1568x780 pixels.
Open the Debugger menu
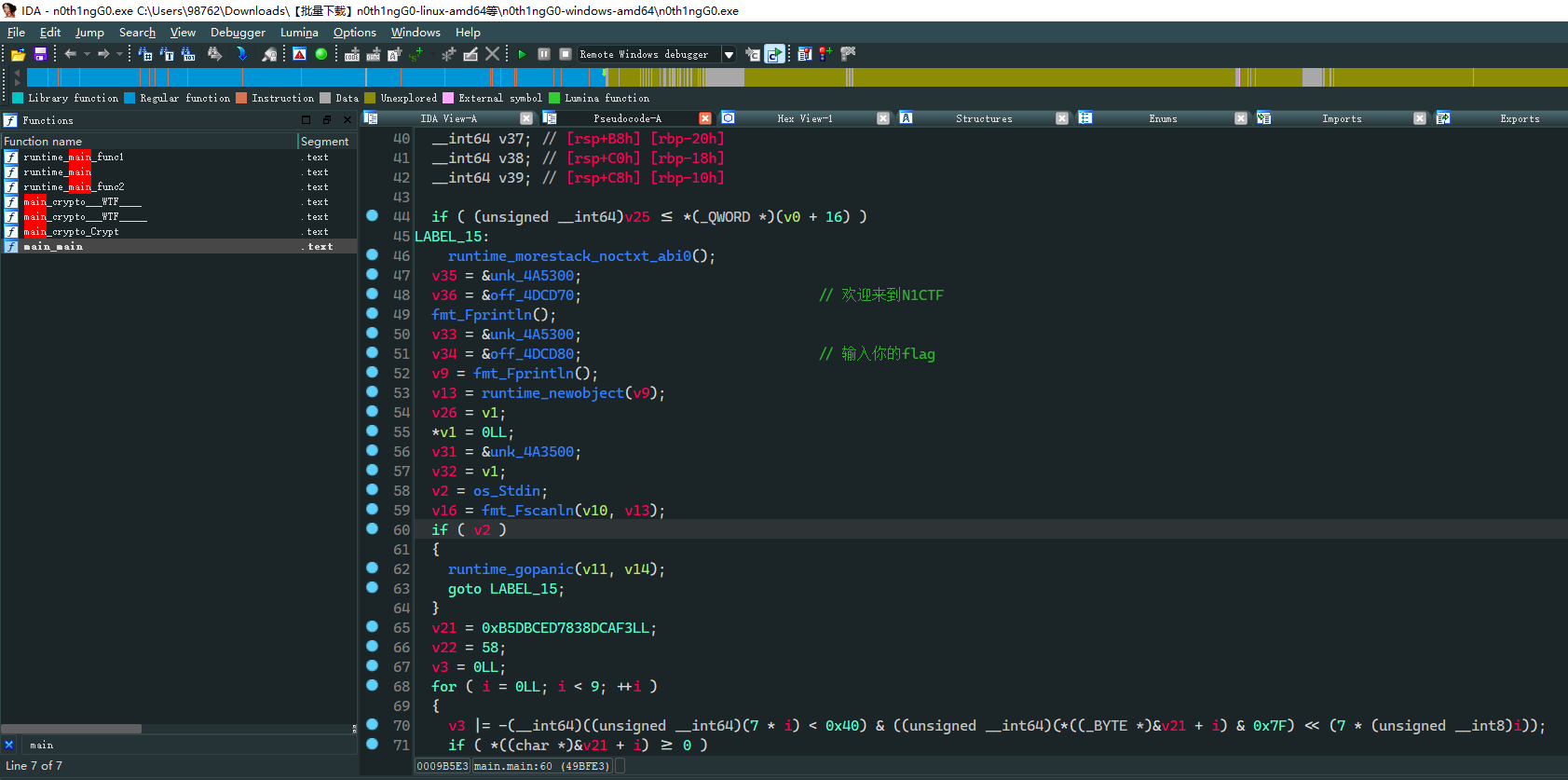tap(238, 32)
